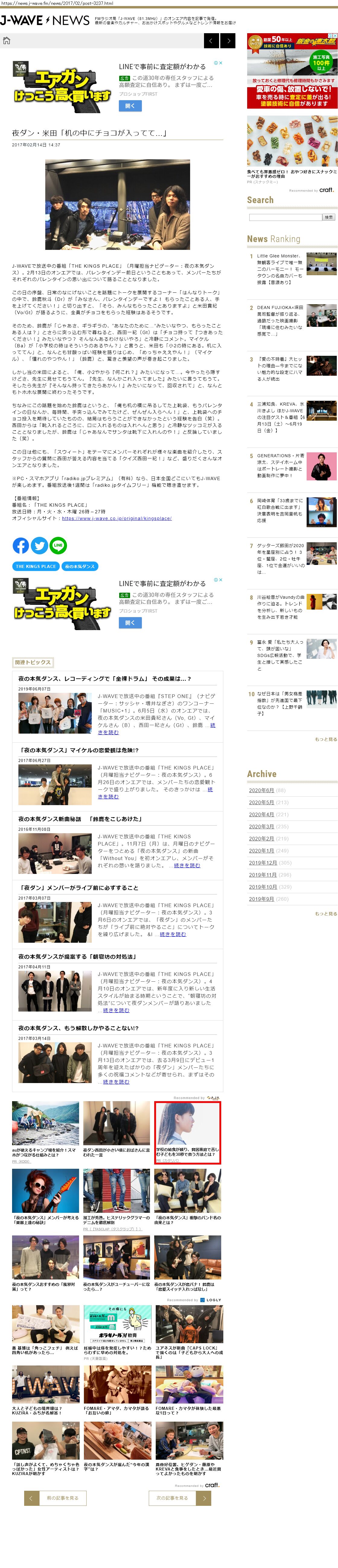Open the article's main studio photo
The width and height of the screenshot is (338, 1568).
click(117, 205)
